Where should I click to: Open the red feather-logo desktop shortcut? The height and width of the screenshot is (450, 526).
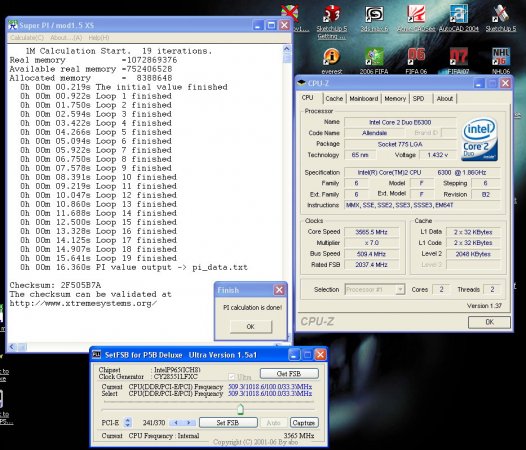pos(416,18)
